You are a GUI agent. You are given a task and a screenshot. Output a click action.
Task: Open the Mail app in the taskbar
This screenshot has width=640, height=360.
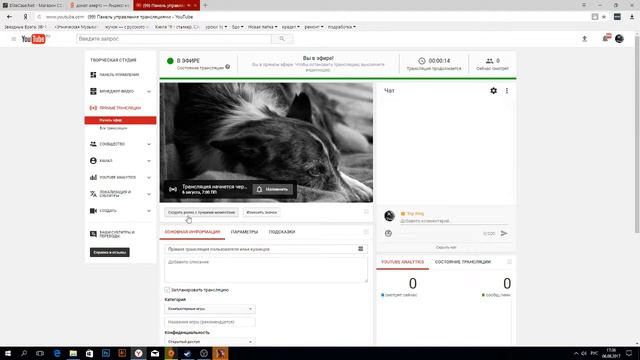click(x=155, y=353)
